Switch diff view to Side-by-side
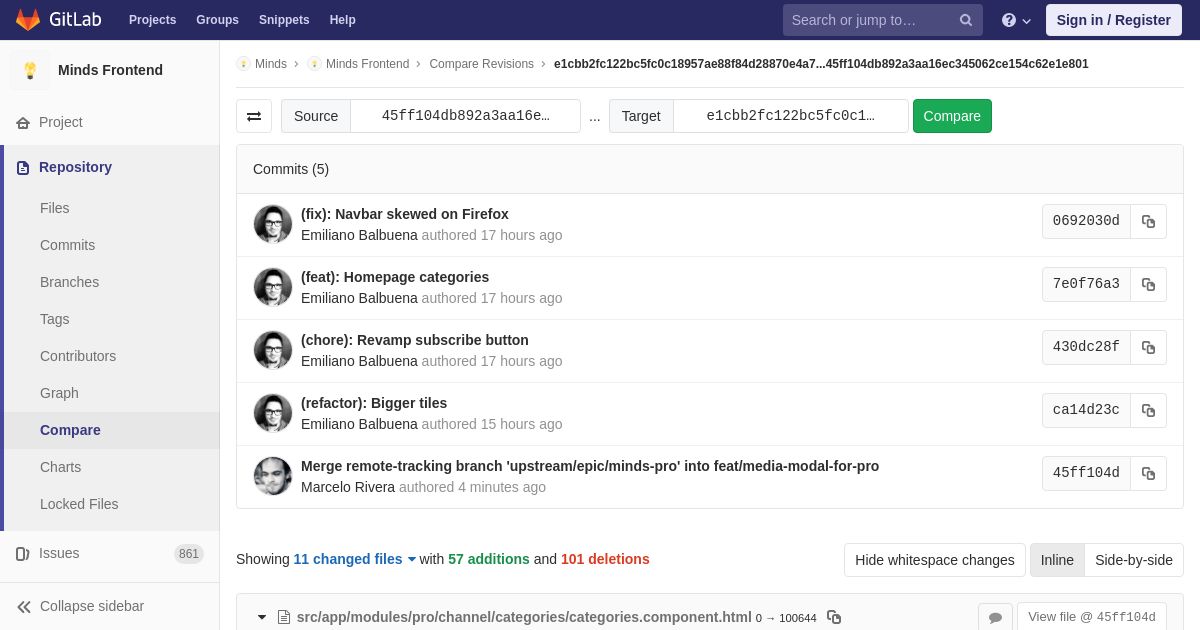Screen dimensions: 1200x630 [x=1134, y=560]
